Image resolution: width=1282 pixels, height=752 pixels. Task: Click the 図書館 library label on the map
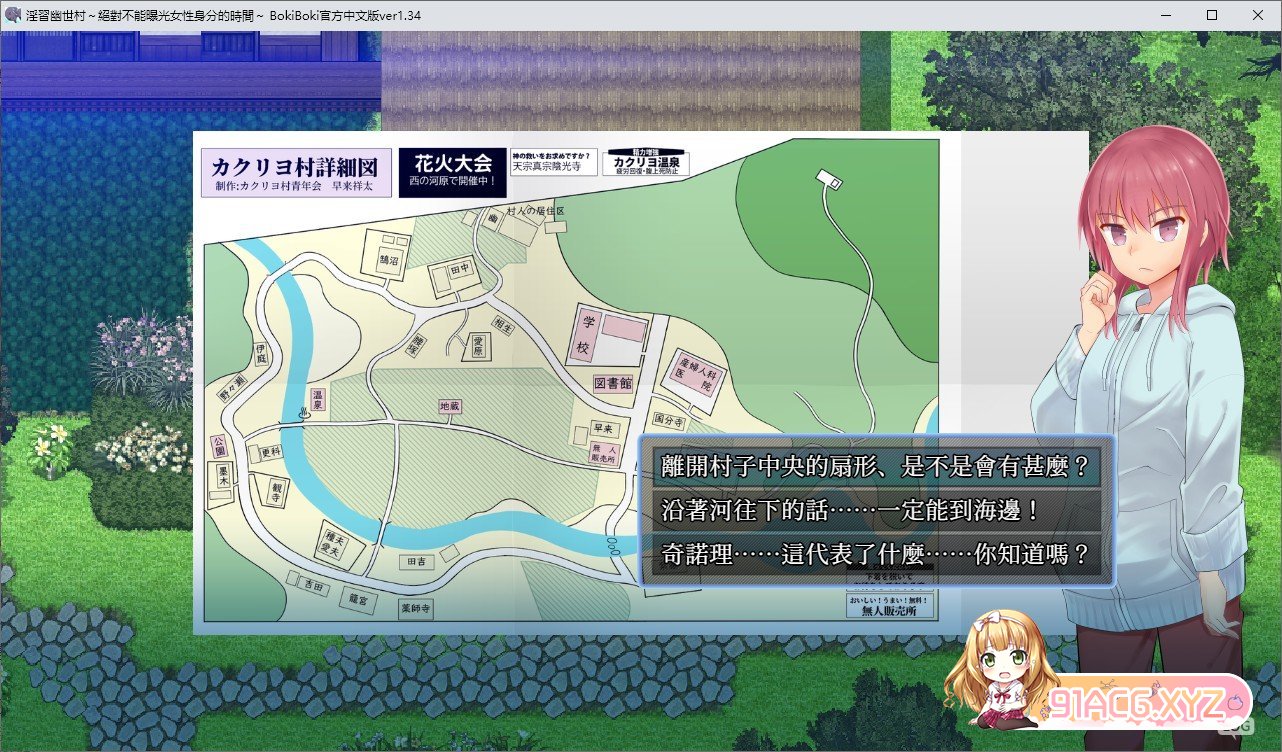(x=613, y=383)
